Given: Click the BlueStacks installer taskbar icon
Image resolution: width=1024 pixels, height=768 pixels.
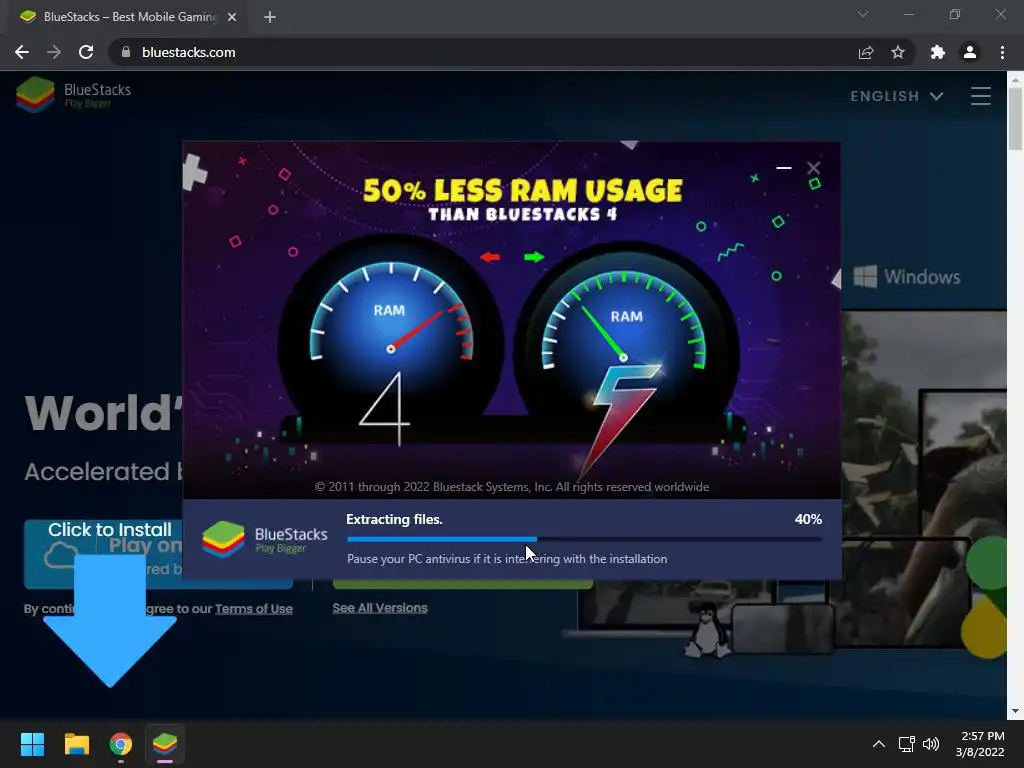Looking at the screenshot, I should (x=165, y=744).
